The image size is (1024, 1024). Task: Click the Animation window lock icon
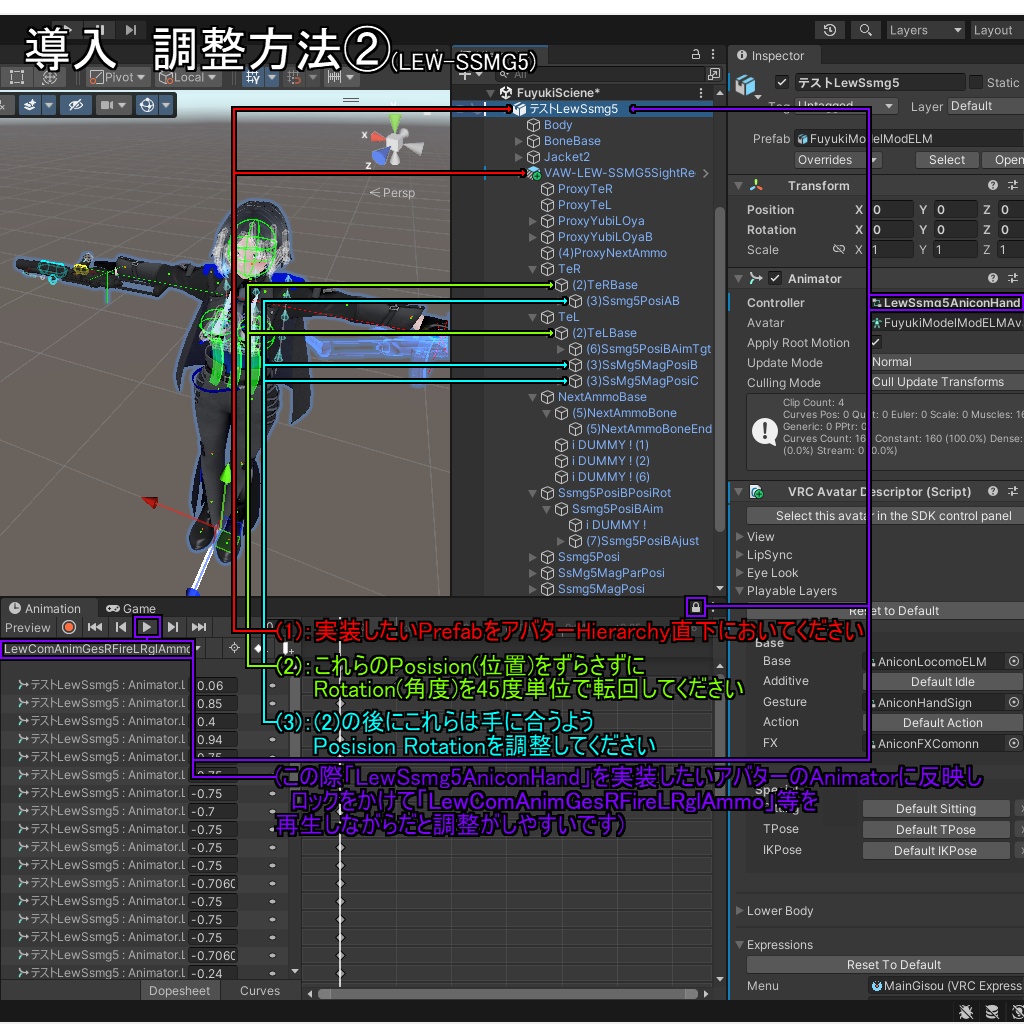pos(696,607)
